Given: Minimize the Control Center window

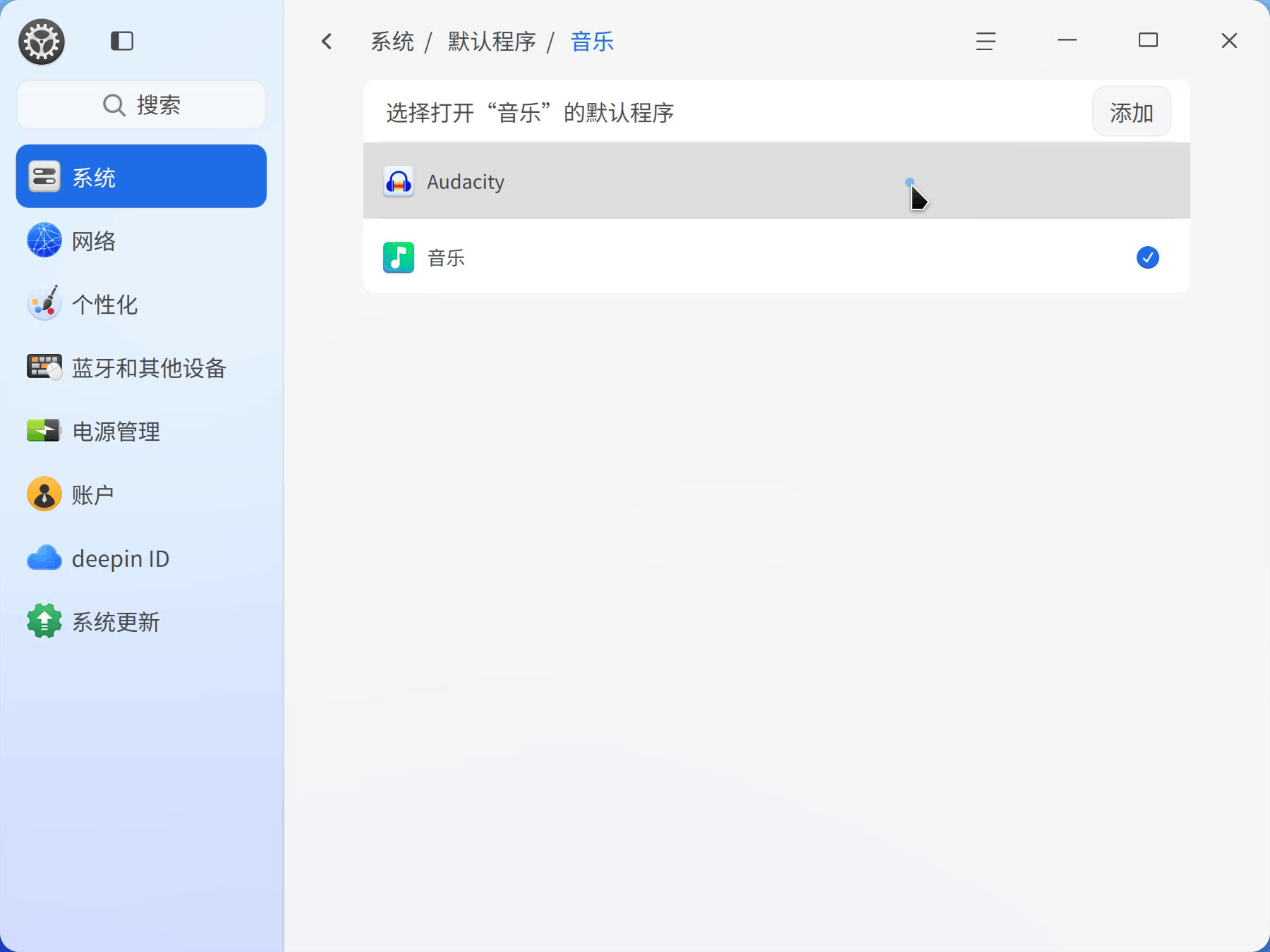Looking at the screenshot, I should pyautogui.click(x=1067, y=41).
